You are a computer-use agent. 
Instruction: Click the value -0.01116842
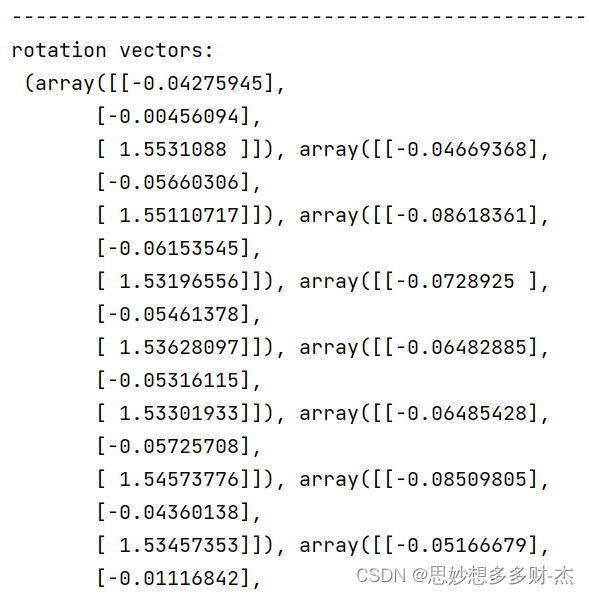(173, 579)
